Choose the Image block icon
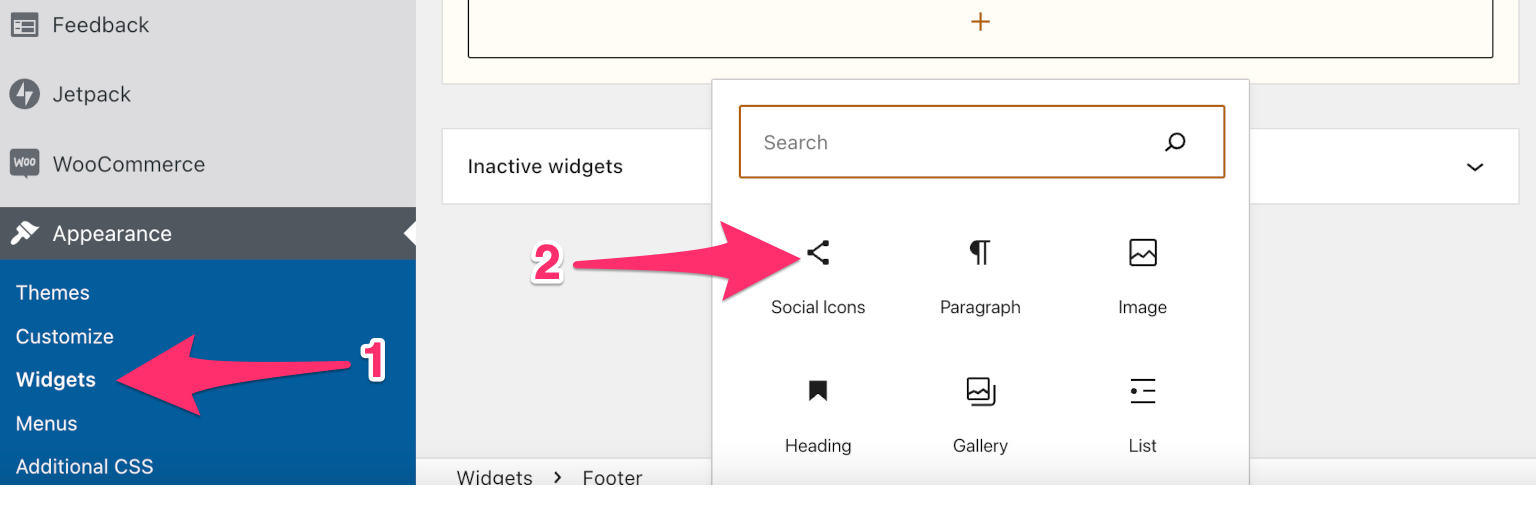The height and width of the screenshot is (526, 1536). tap(1142, 253)
